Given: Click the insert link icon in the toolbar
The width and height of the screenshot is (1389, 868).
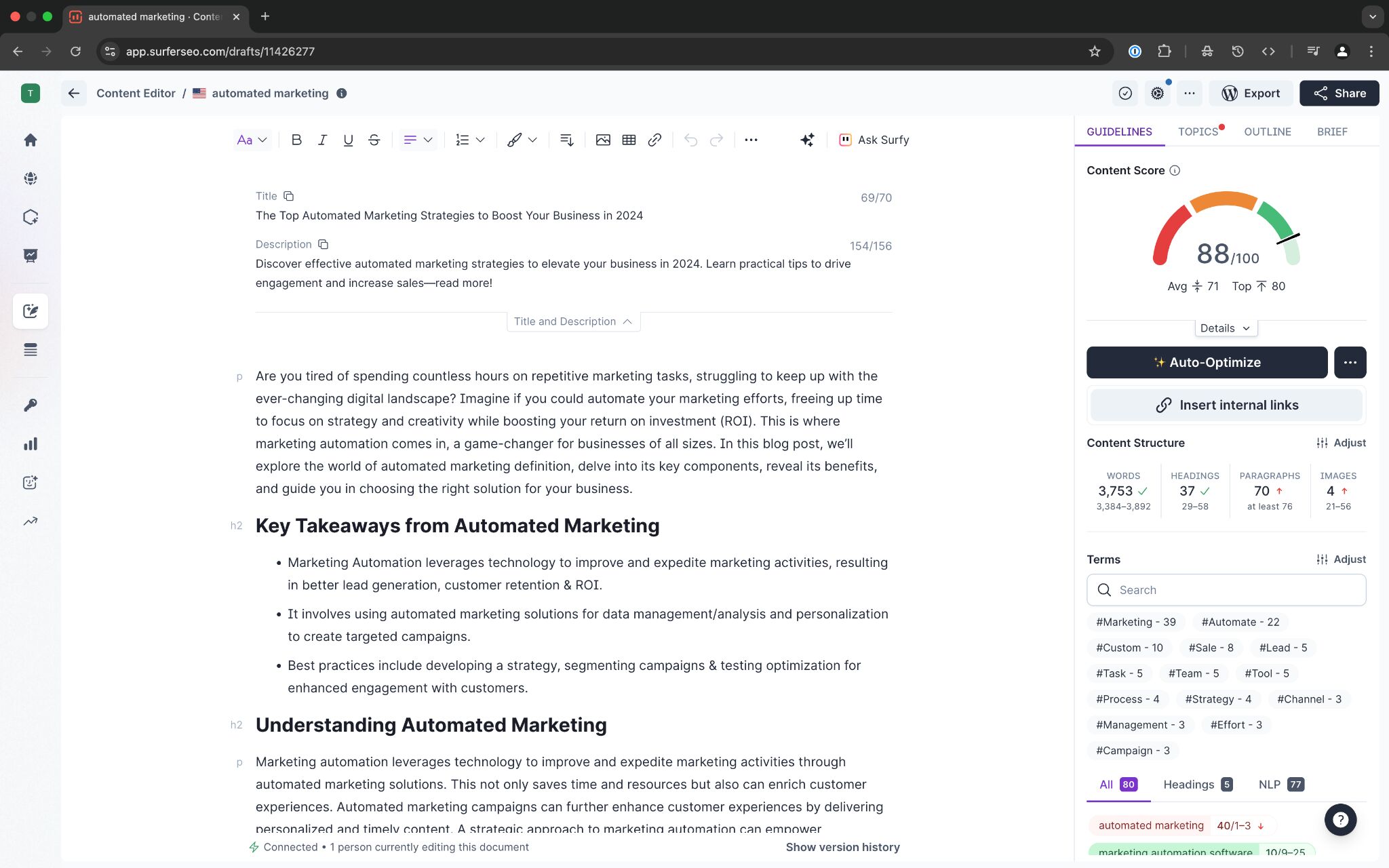Looking at the screenshot, I should pos(654,140).
